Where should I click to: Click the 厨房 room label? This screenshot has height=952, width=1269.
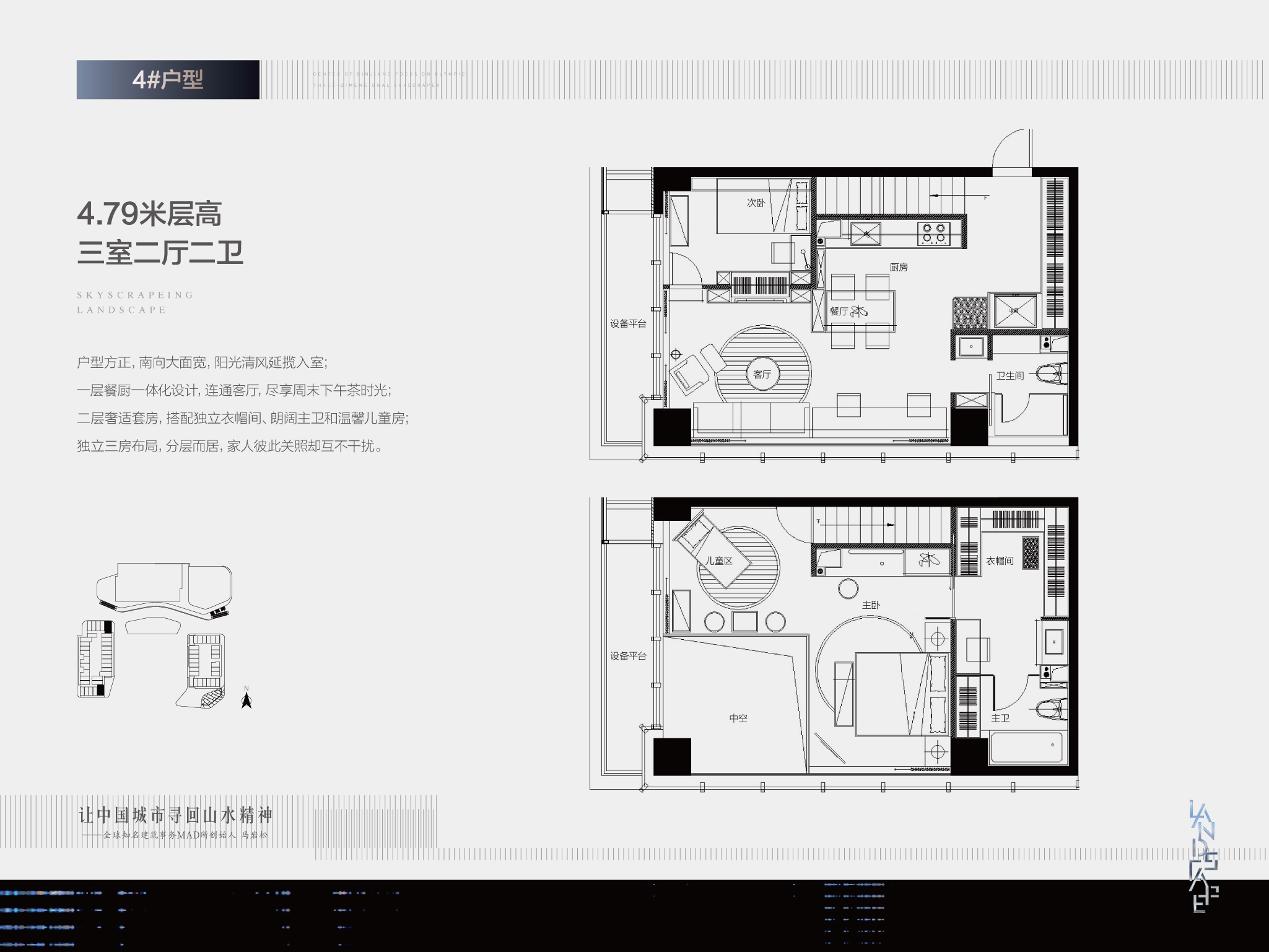click(x=899, y=267)
